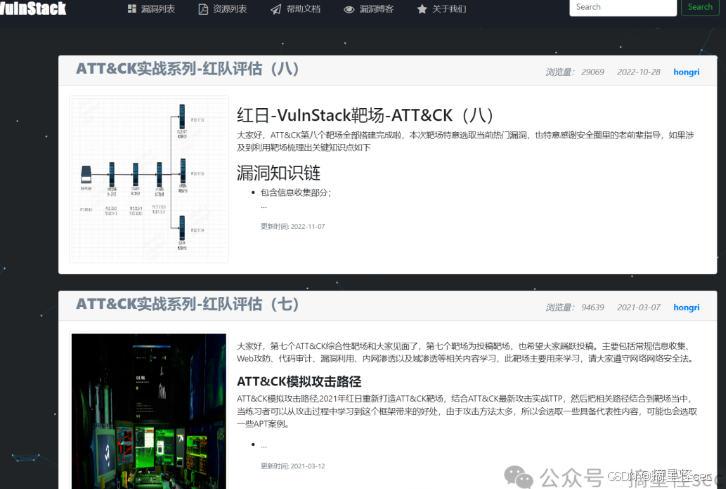Click the dark monitors room thumbnail
The width and height of the screenshot is (726, 489).
point(149,411)
